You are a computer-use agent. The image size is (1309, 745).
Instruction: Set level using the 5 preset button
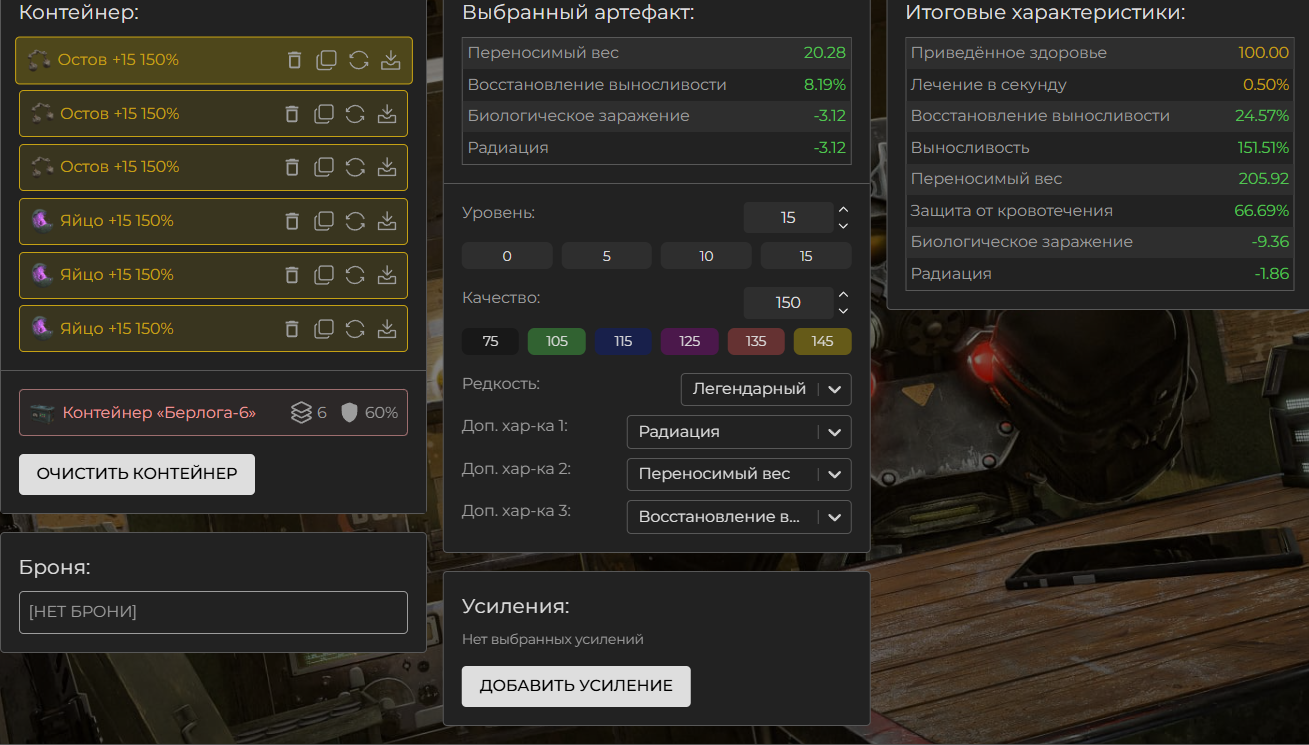click(x=607, y=256)
